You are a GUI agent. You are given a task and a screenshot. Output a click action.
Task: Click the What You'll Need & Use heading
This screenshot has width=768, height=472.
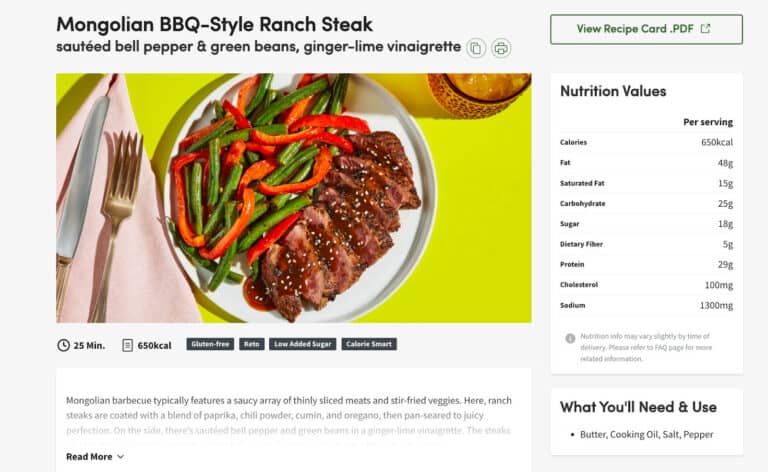638,407
